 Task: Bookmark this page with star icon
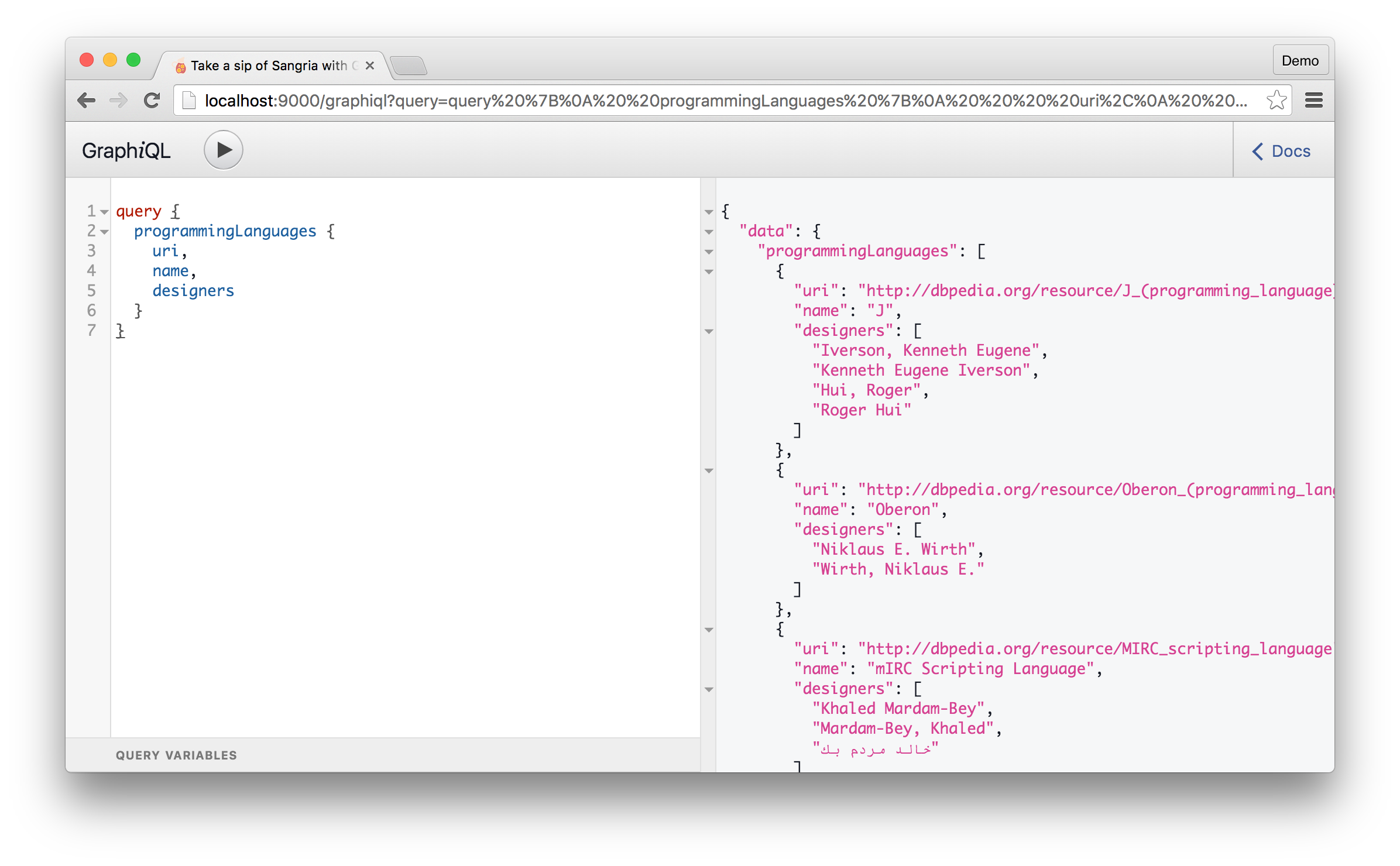1276,101
